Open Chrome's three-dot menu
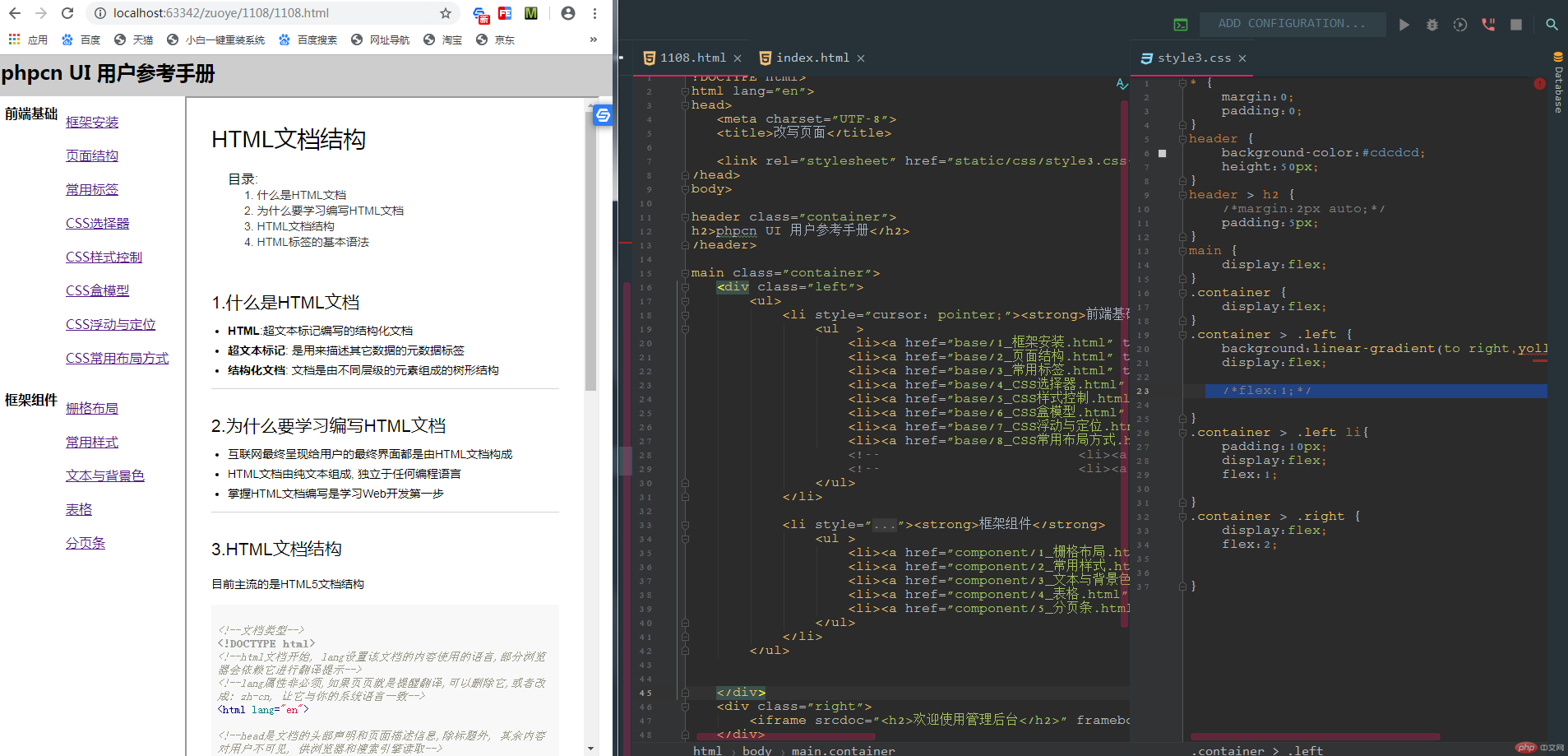Image resolution: width=1568 pixels, height=756 pixels. 594,13
